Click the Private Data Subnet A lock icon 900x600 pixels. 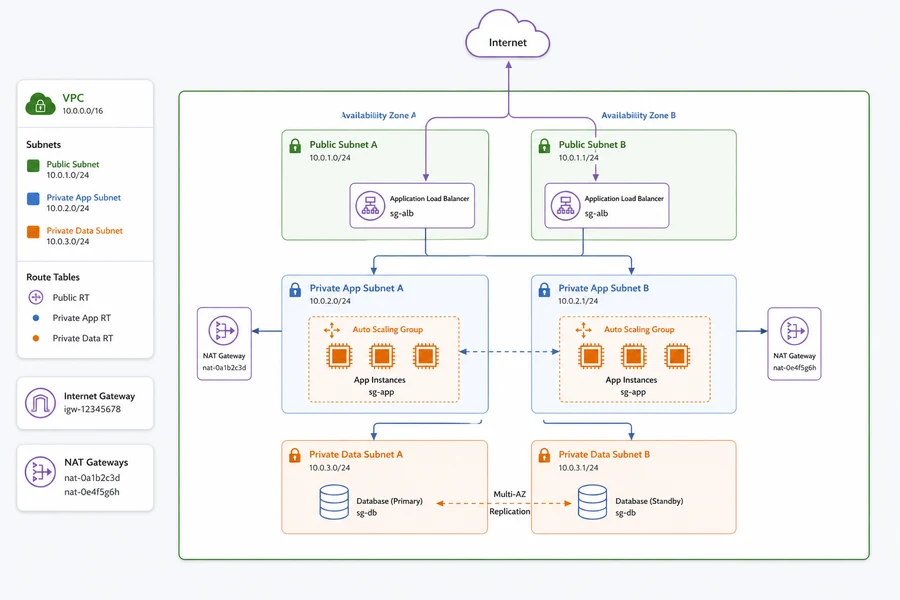tap(295, 455)
